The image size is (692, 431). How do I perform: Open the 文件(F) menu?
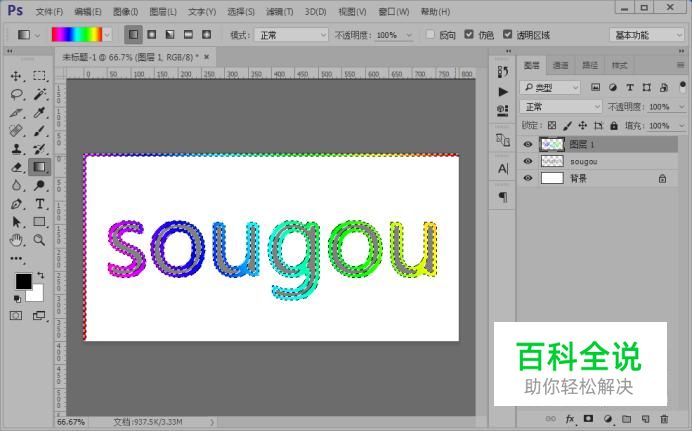click(49, 12)
